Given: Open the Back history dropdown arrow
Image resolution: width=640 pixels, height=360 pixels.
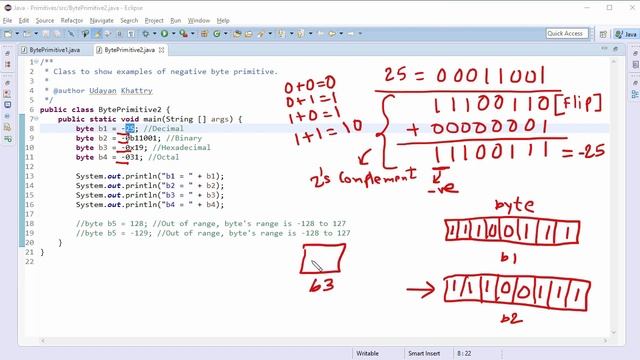Looking at the screenshot, I should tap(341, 34).
